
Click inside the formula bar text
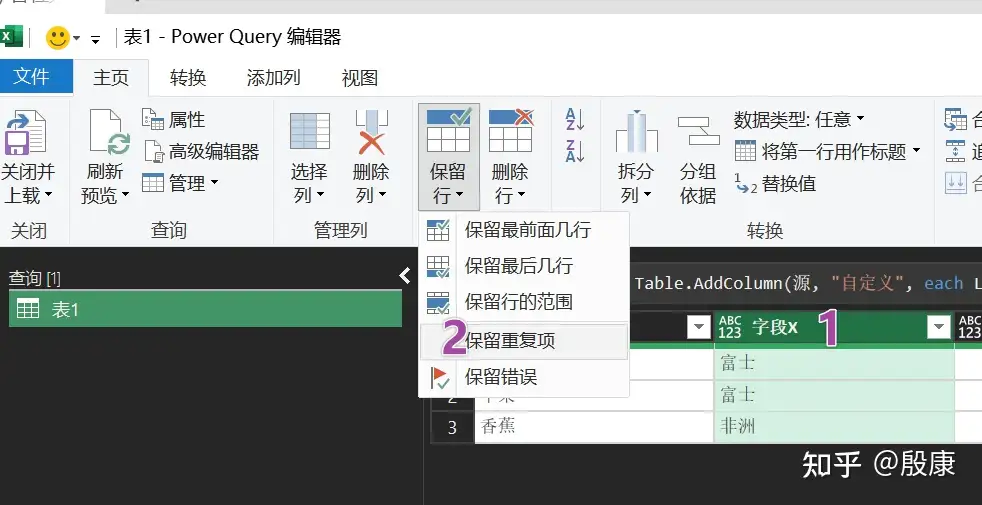808,283
